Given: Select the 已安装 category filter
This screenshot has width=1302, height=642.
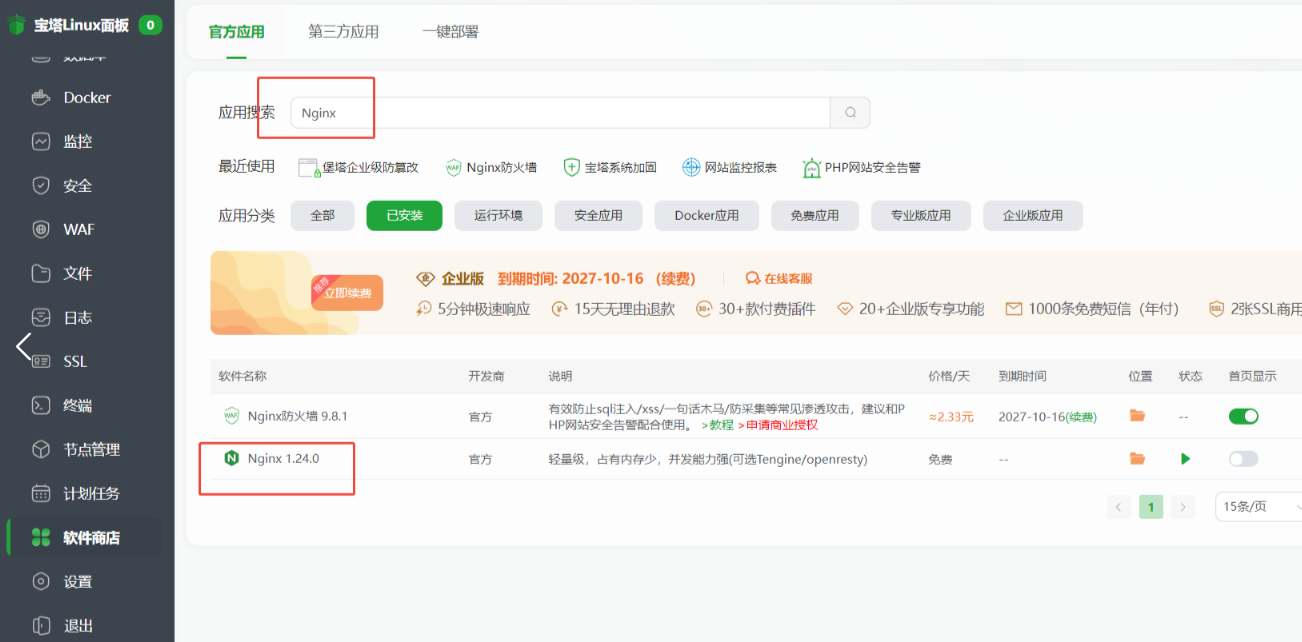Looking at the screenshot, I should [404, 215].
